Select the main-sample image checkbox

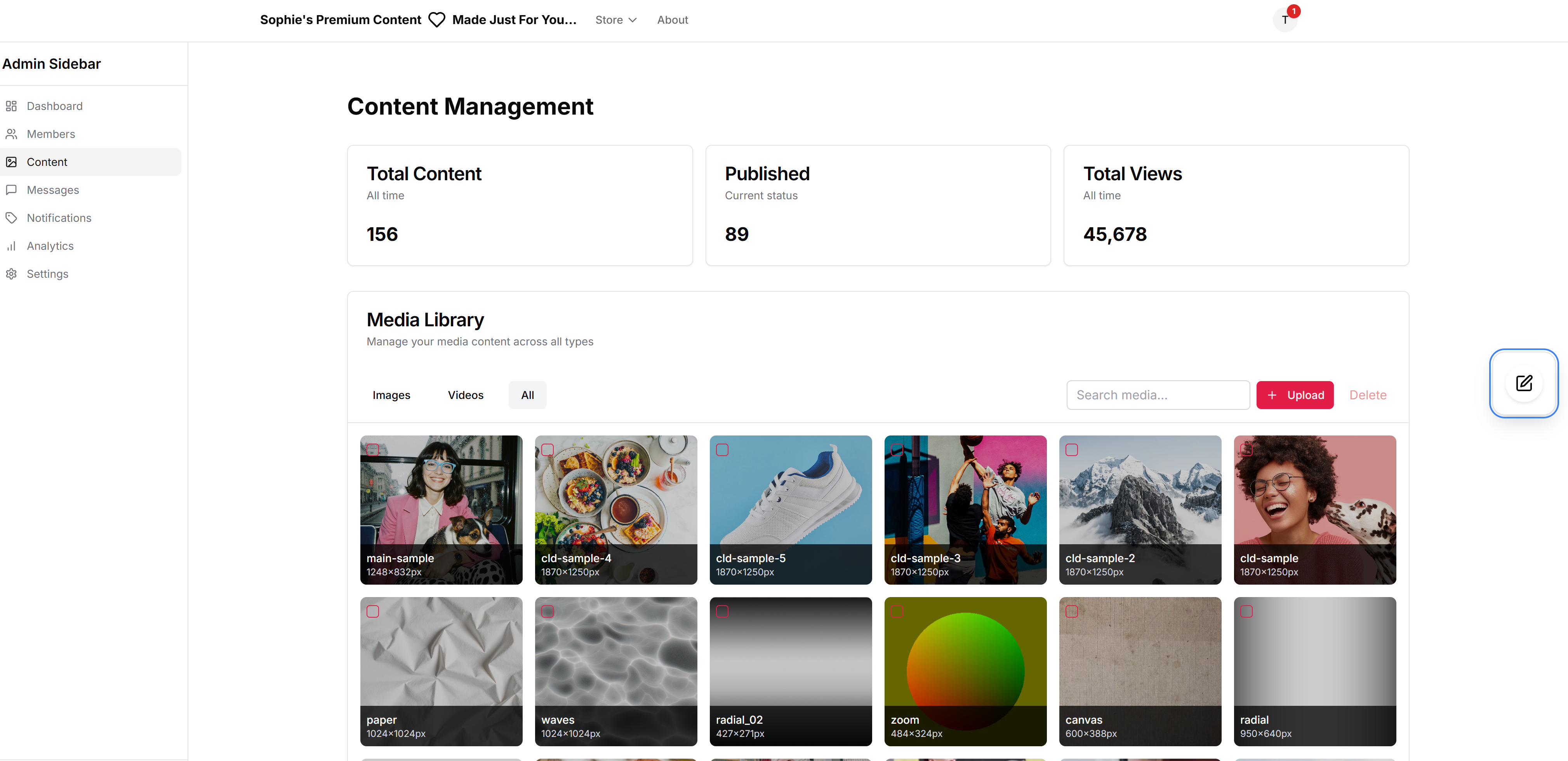tap(373, 450)
